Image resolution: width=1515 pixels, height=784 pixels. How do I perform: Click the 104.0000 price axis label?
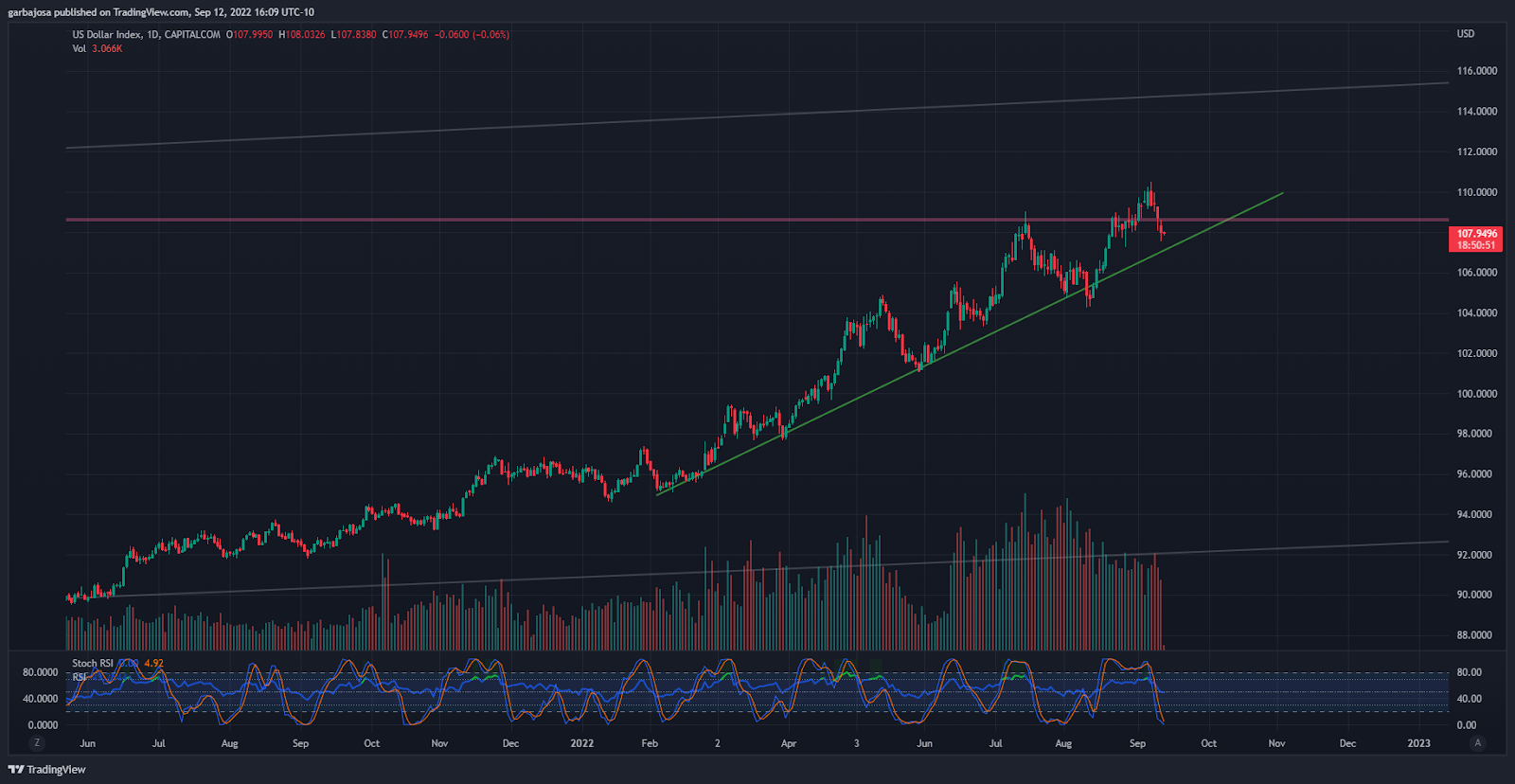(1477, 312)
